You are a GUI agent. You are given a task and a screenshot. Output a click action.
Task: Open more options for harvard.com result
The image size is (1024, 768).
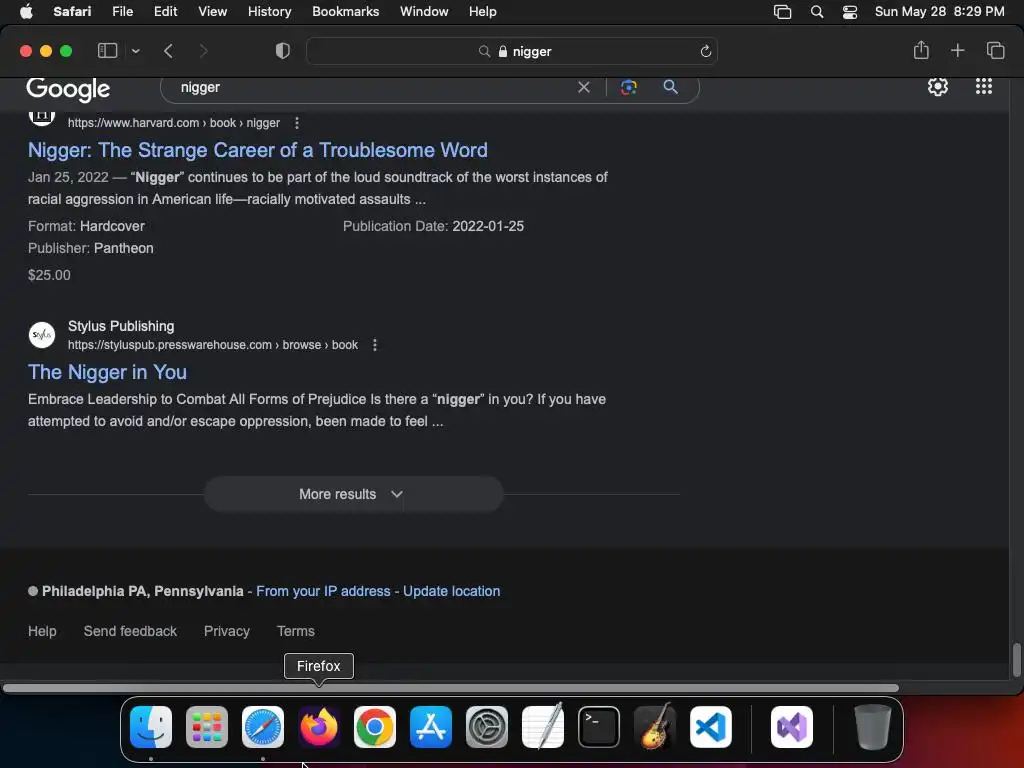click(x=296, y=123)
